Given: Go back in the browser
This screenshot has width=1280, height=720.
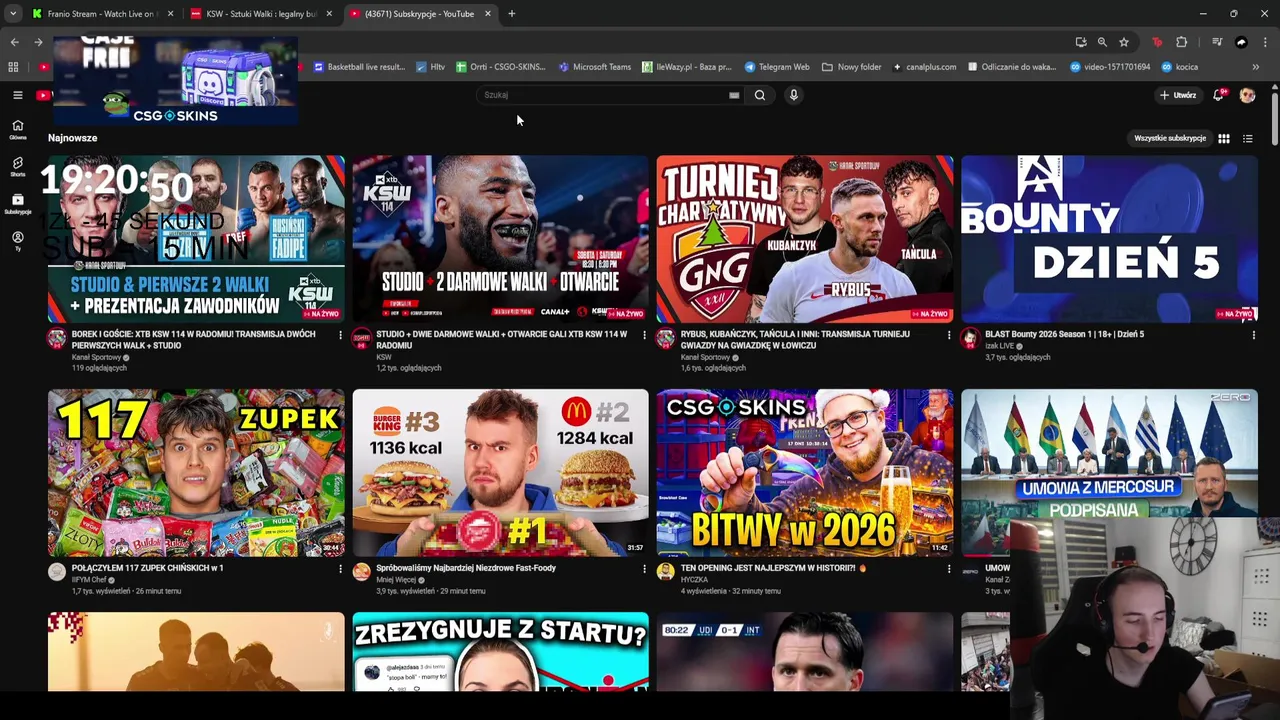Looking at the screenshot, I should pos(14,42).
